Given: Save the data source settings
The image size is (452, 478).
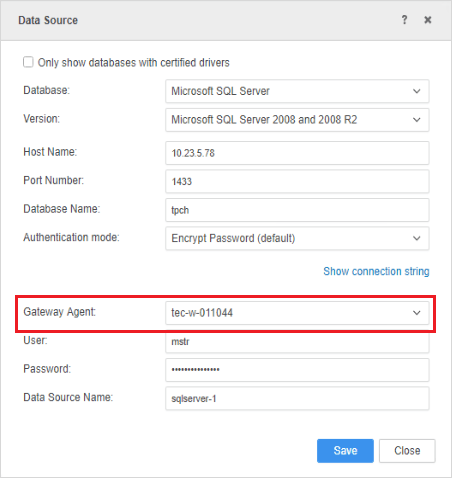Looking at the screenshot, I should click(x=345, y=451).
